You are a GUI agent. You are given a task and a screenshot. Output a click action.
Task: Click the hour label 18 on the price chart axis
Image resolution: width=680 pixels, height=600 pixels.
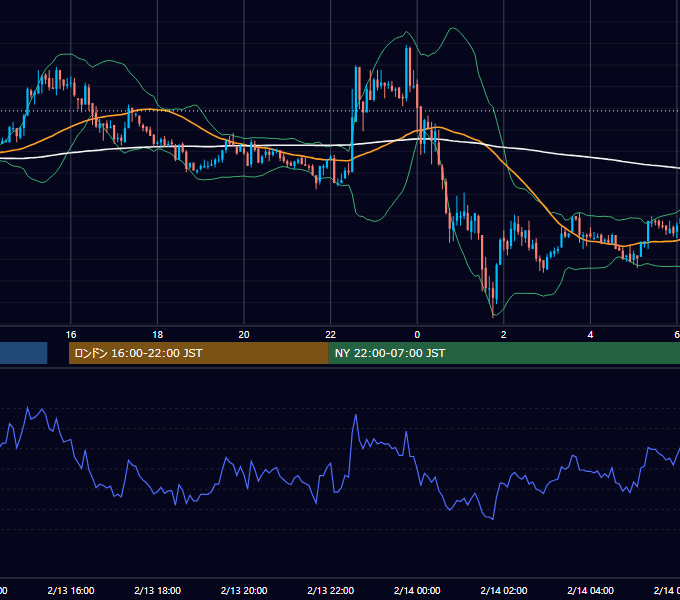(x=157, y=335)
